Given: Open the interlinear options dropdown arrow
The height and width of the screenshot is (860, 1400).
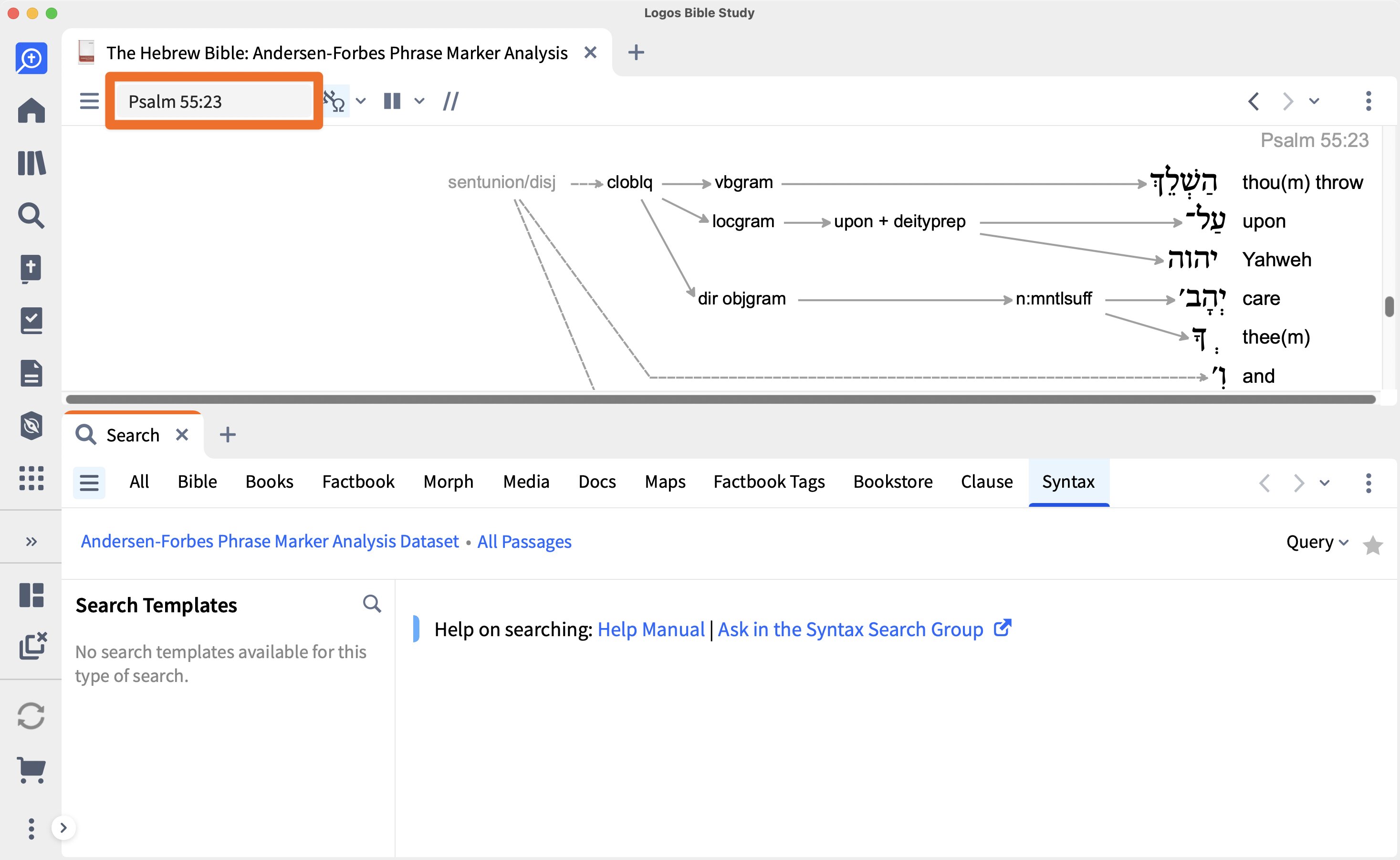Looking at the screenshot, I should 361,101.
